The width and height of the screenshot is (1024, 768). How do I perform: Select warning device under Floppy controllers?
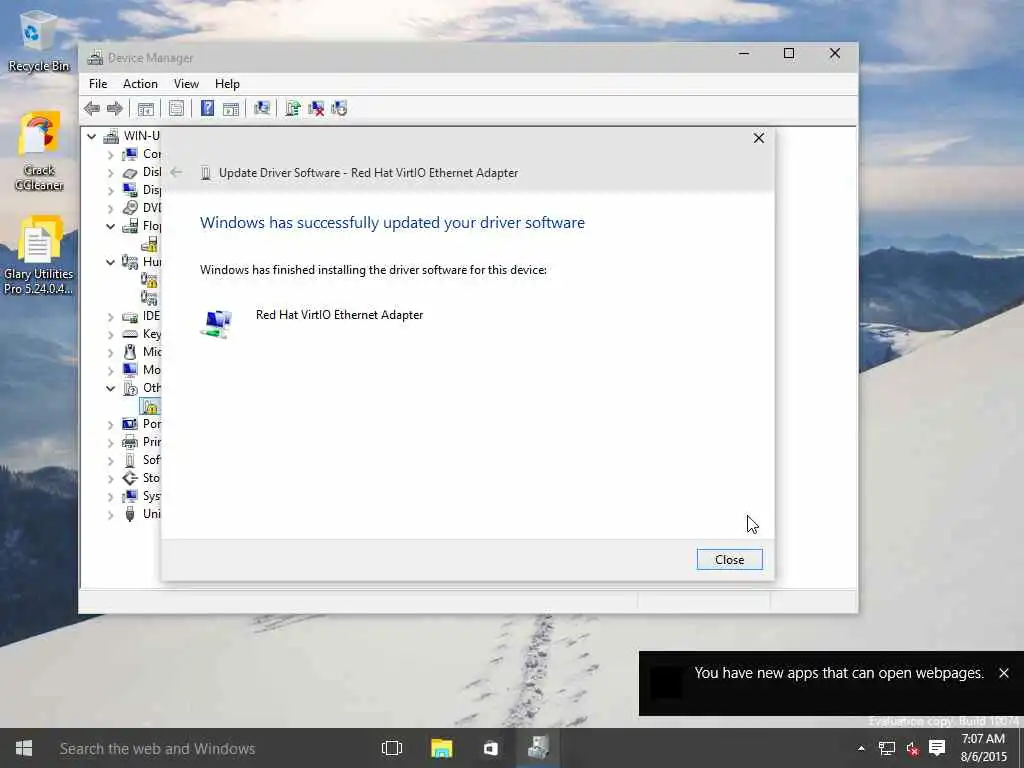[150, 244]
